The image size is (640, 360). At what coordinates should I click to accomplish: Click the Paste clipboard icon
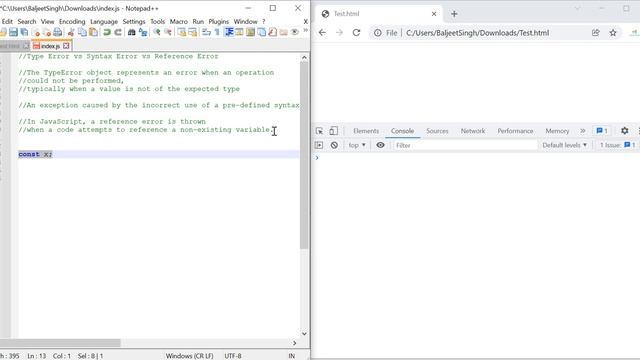pyautogui.click(x=93, y=32)
